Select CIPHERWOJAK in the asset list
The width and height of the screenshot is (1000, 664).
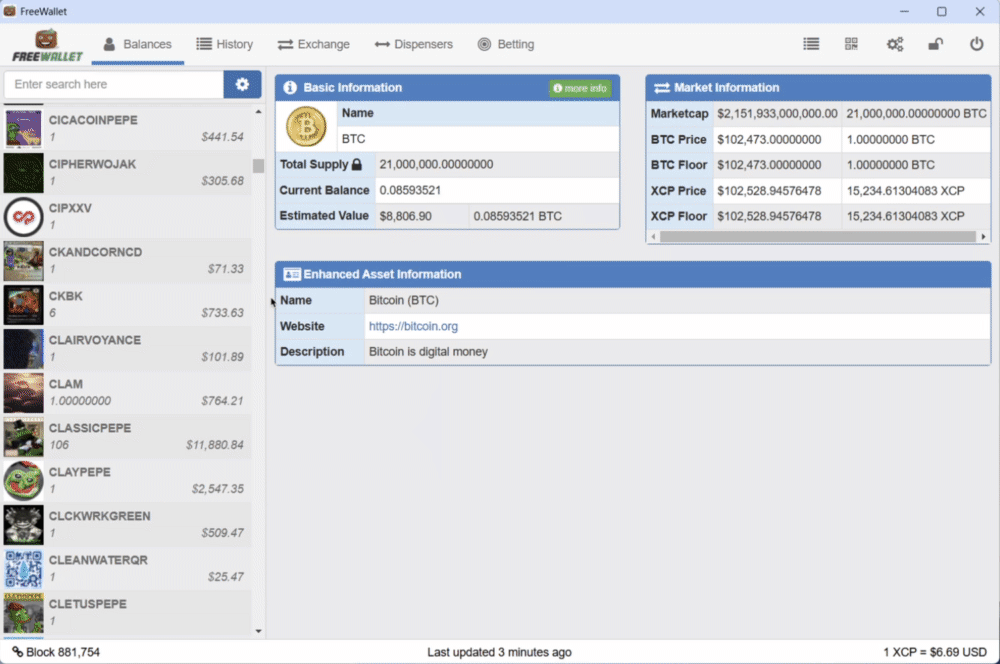point(127,172)
